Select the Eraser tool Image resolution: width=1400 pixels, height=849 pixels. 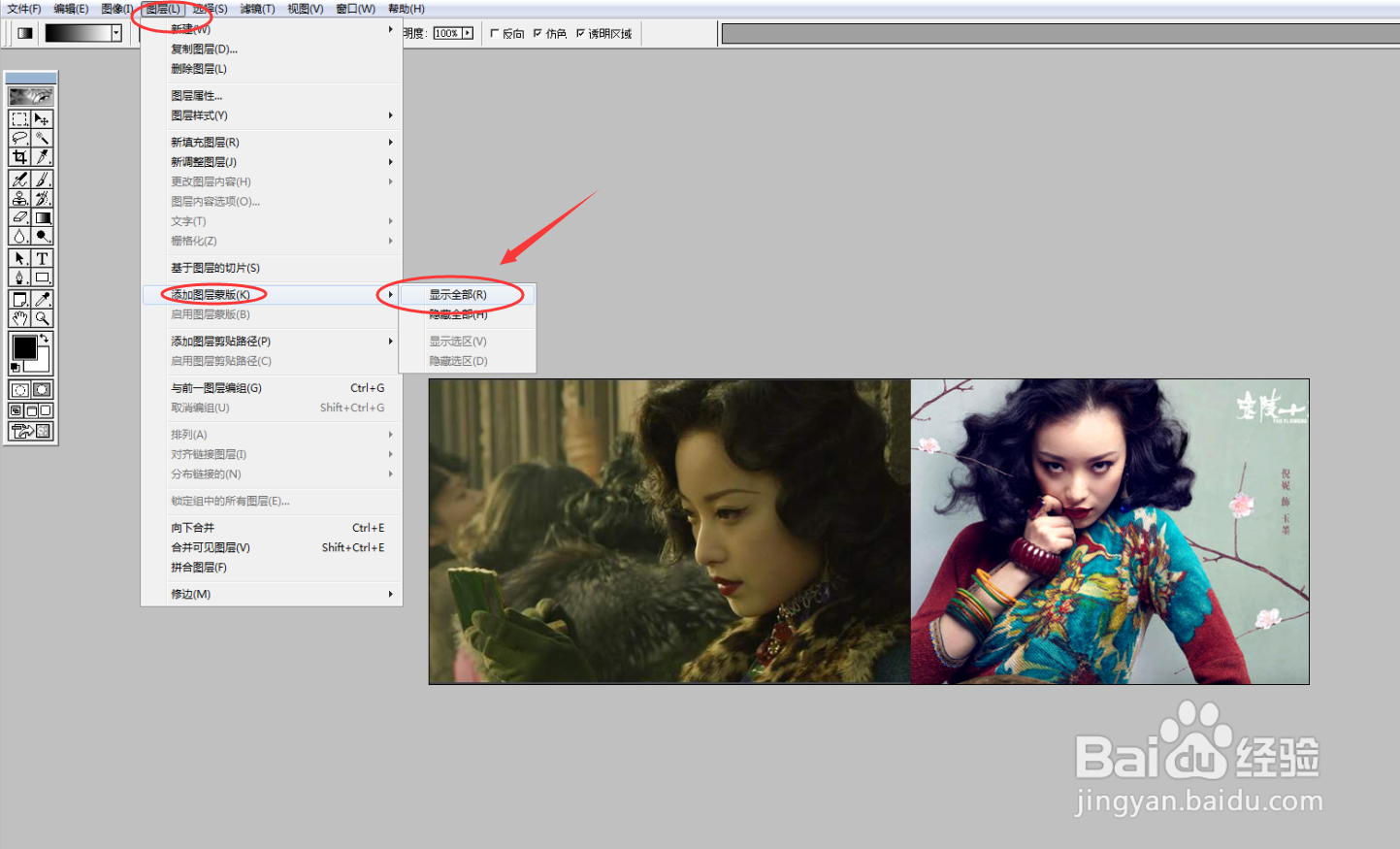19,217
